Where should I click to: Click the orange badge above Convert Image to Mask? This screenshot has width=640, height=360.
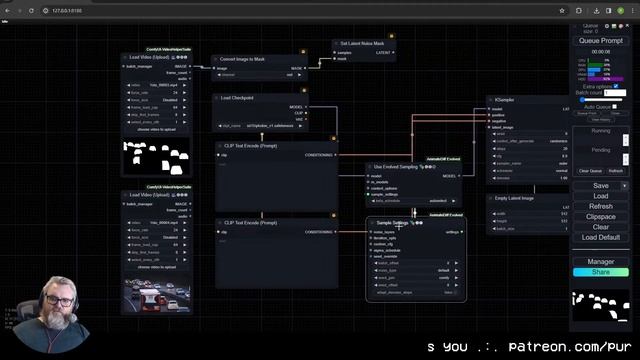pyautogui.click(x=303, y=52)
